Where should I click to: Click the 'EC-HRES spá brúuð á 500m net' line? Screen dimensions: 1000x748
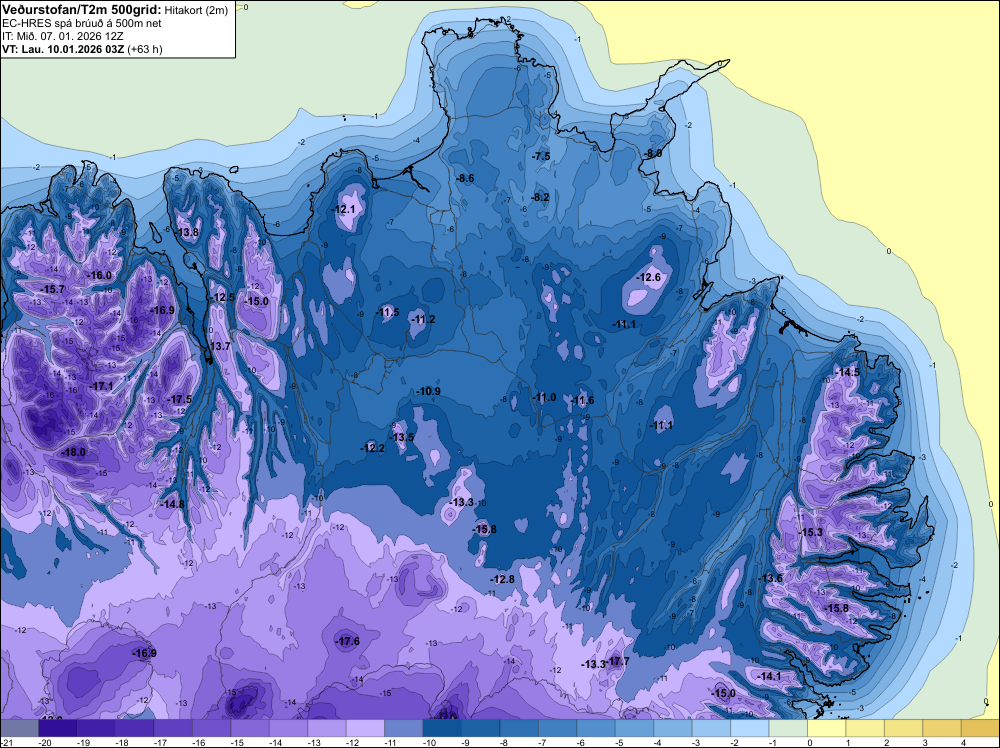[x=82, y=23]
